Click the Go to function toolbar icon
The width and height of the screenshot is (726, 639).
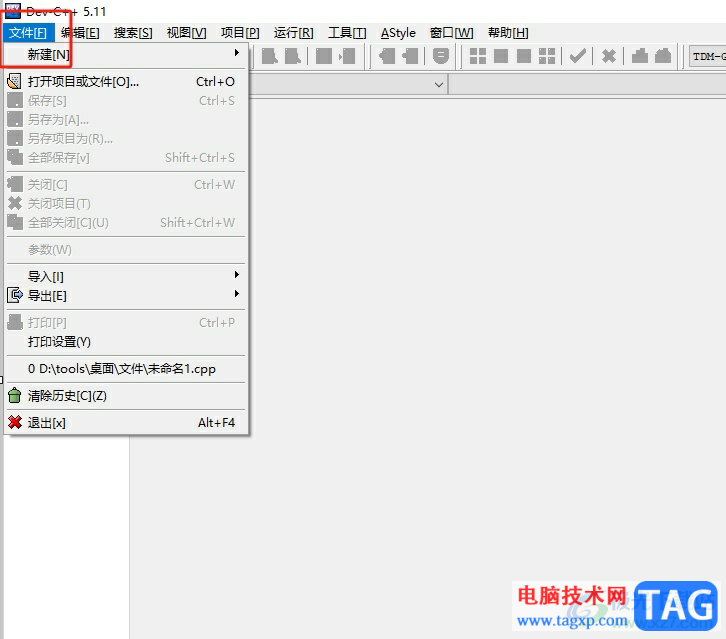click(x=324, y=56)
